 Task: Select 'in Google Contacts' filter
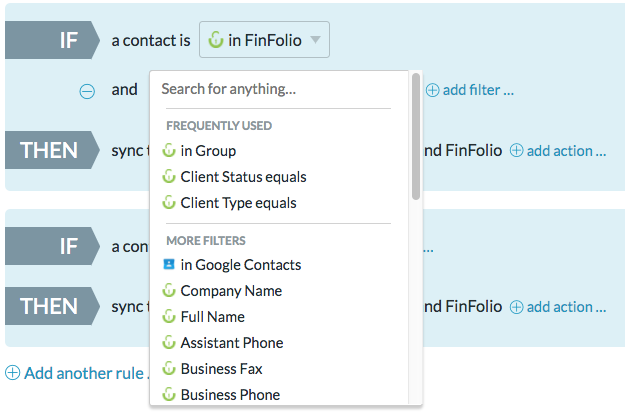coord(240,265)
